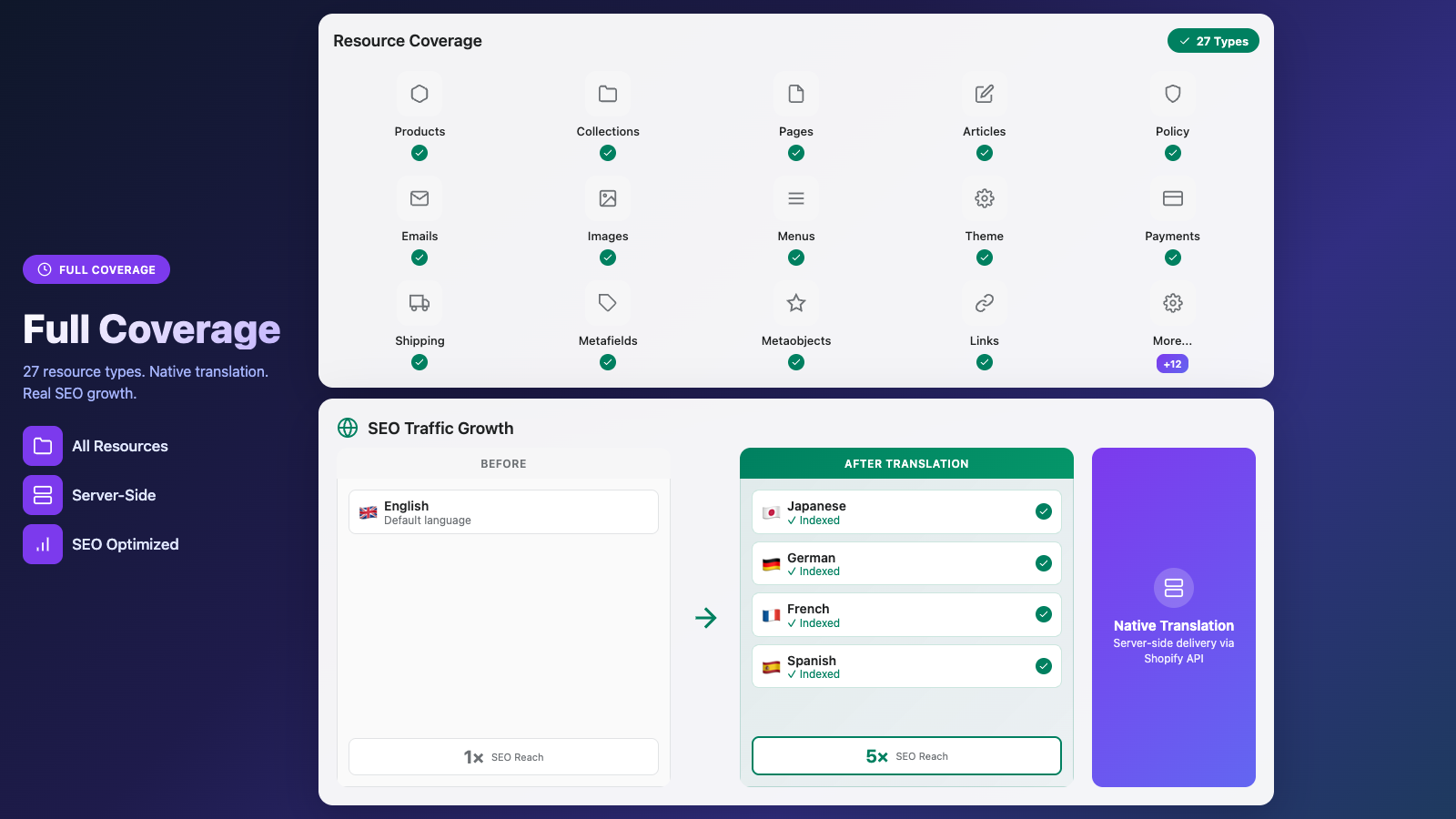Screen dimensions: 1456x819
Task: Select the SEO Optimized feature item
Action: [102, 544]
